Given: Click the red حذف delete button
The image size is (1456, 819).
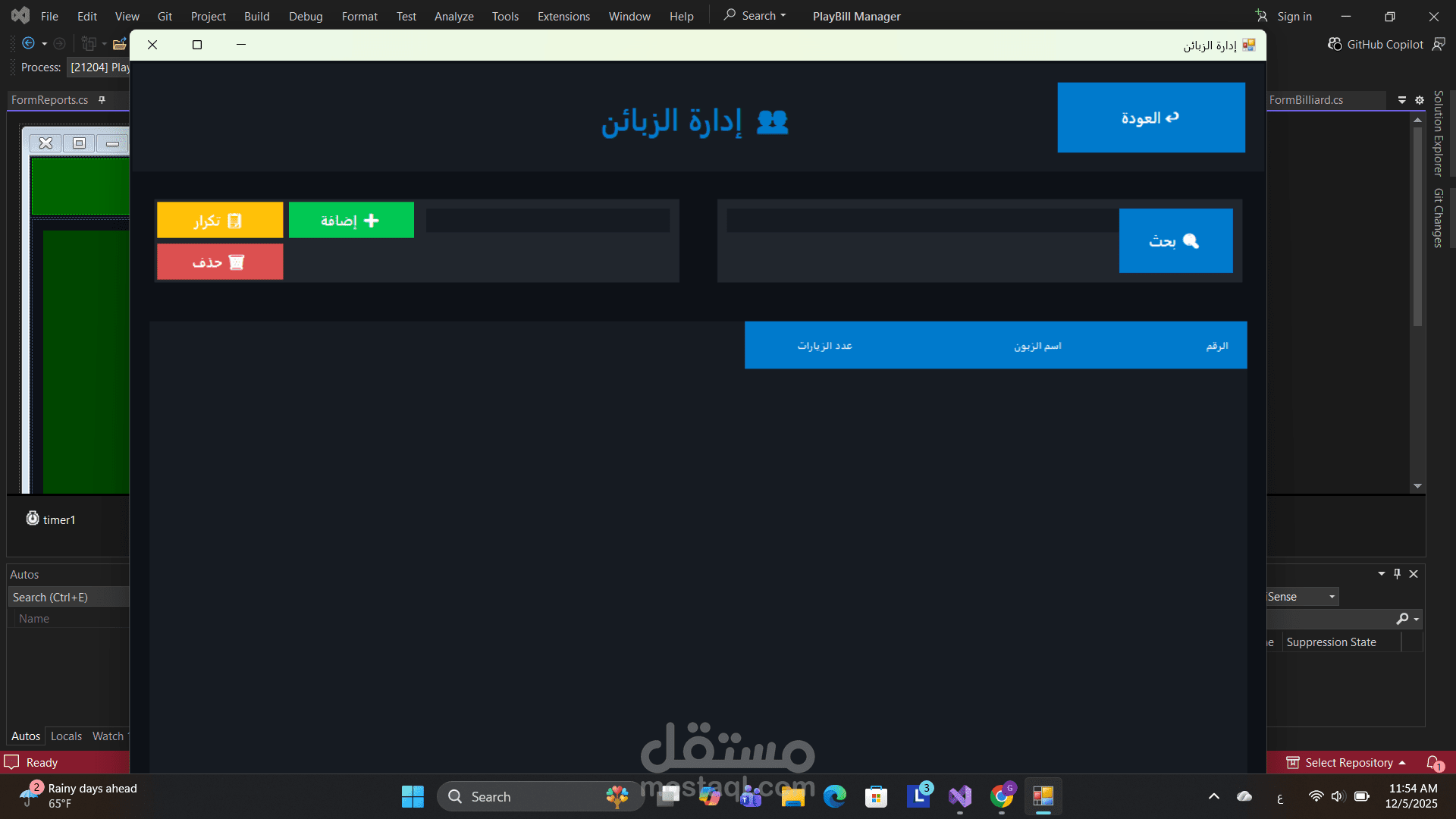Looking at the screenshot, I should pos(220,262).
